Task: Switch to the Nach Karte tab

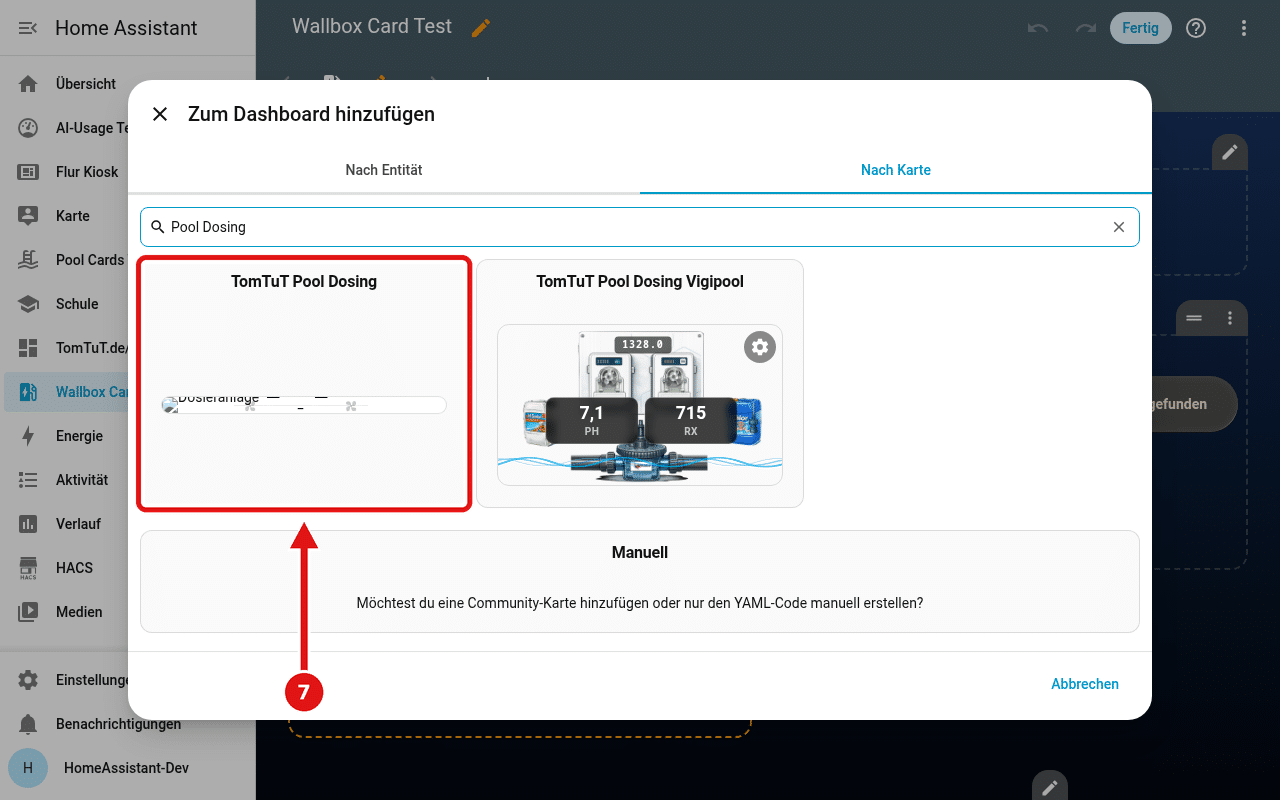Action: pos(896,170)
